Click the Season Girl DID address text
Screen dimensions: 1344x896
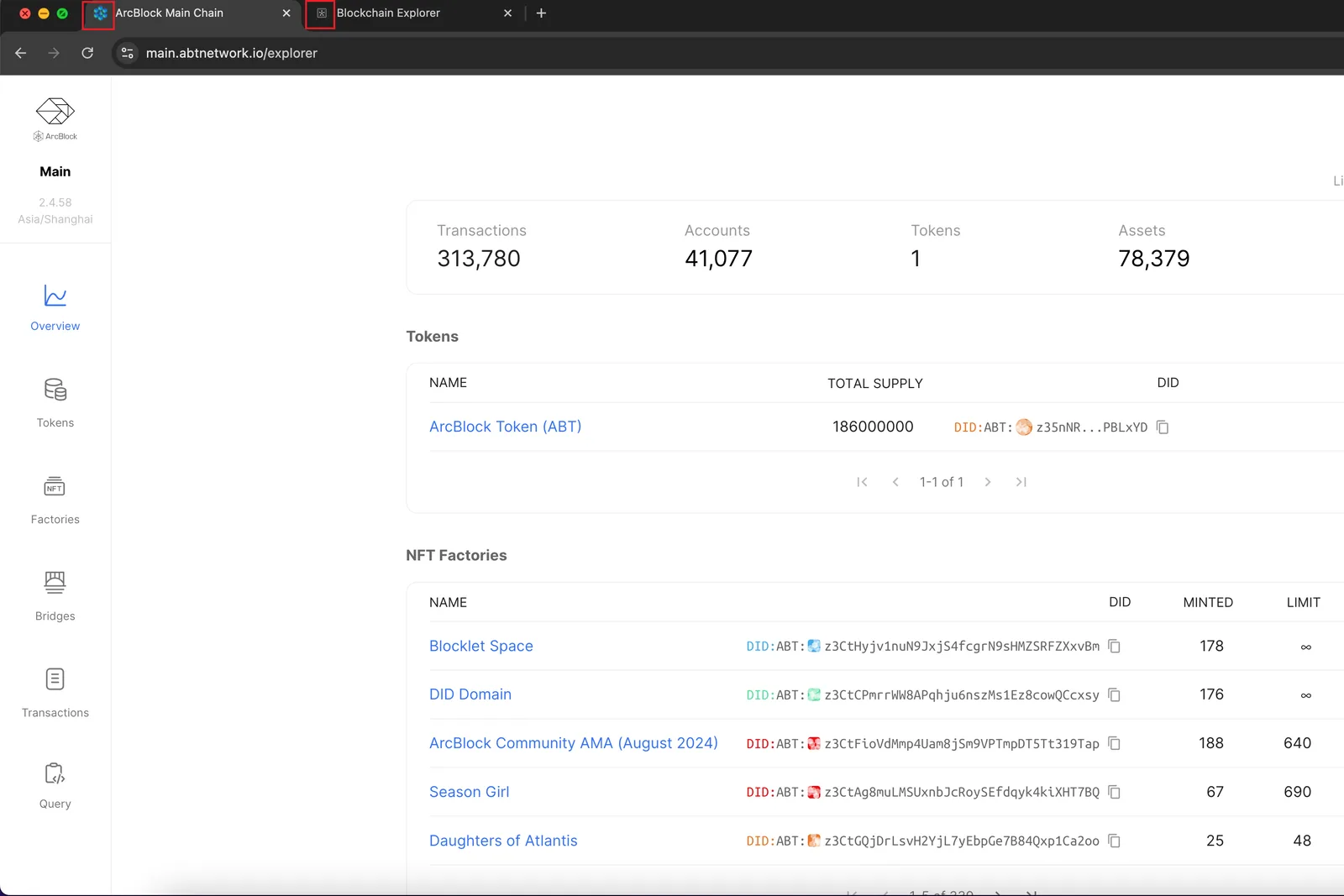tap(962, 793)
